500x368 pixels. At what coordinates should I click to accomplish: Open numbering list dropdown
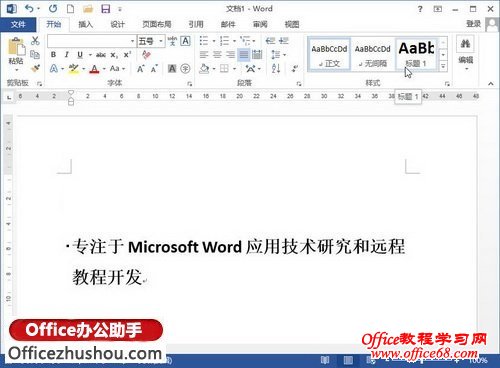coord(234,41)
